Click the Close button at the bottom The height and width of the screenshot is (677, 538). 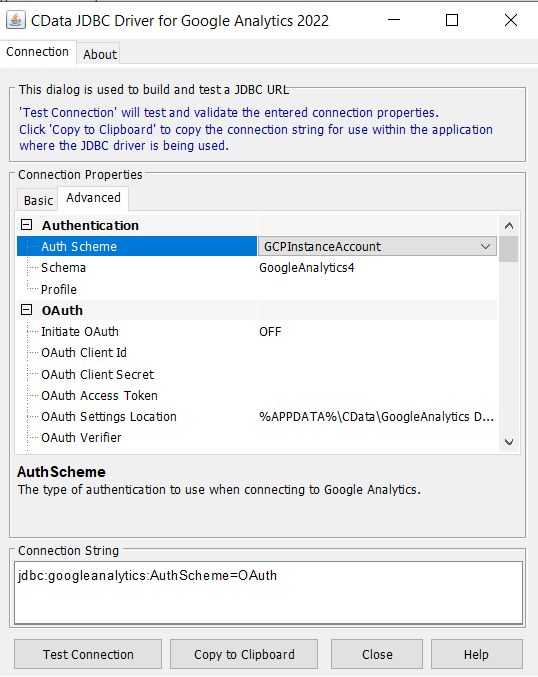coord(377,655)
